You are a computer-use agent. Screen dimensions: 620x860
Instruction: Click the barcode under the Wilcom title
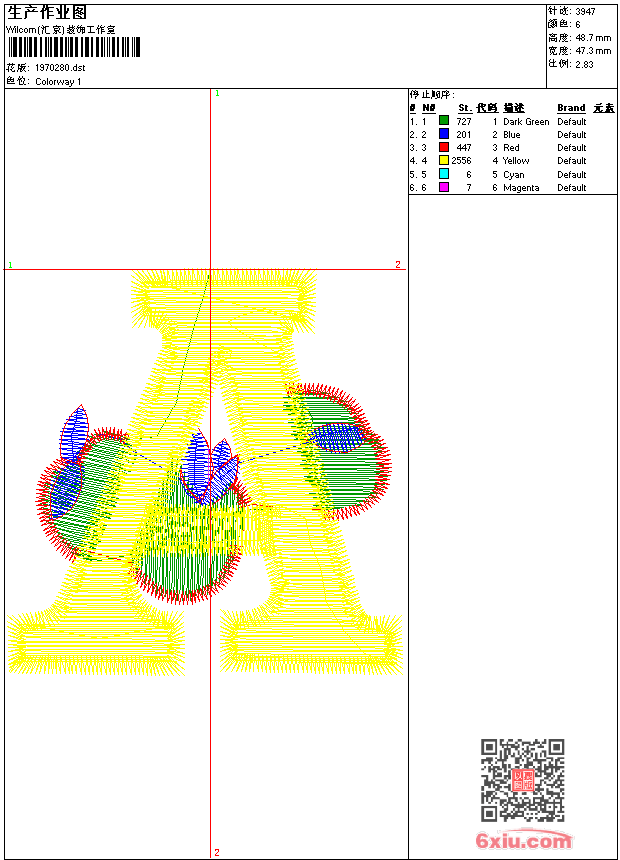tap(74, 47)
